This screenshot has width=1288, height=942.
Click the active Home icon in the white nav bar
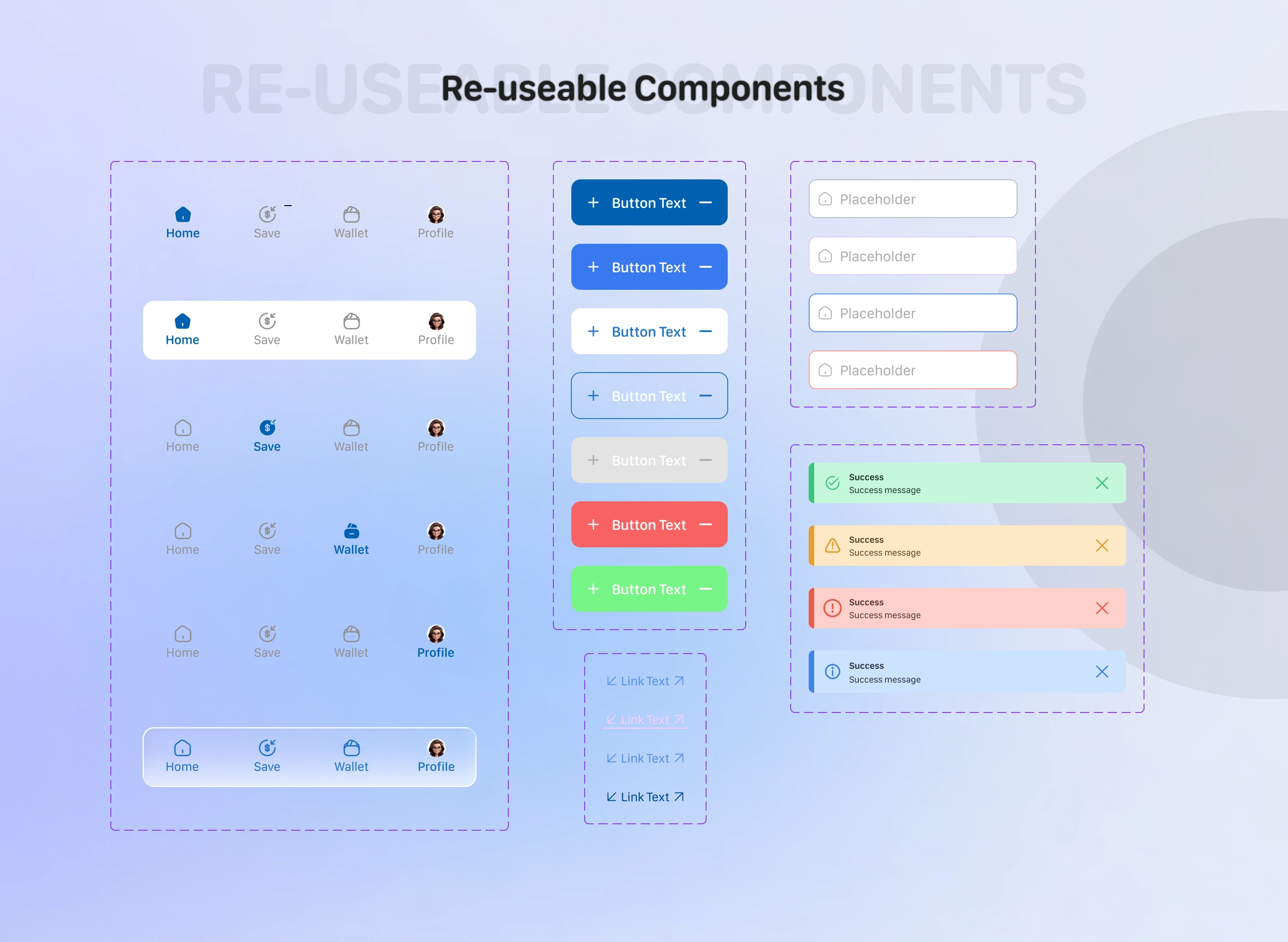[x=183, y=321]
